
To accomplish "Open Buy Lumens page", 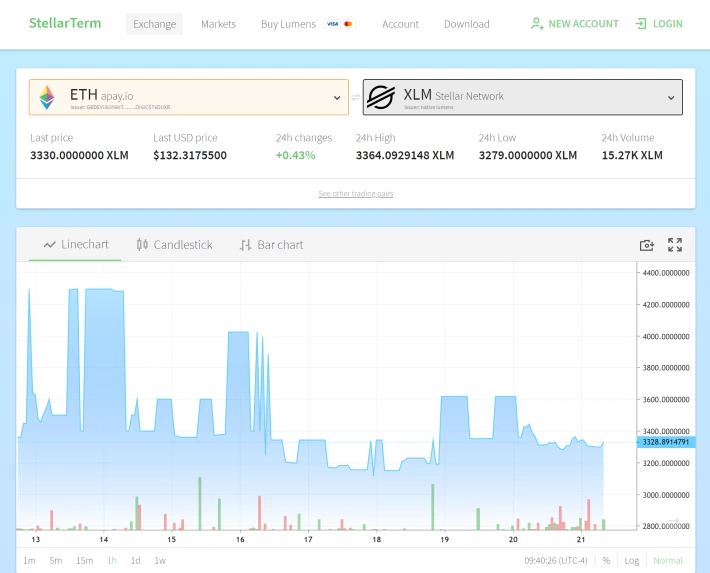I will click(288, 24).
